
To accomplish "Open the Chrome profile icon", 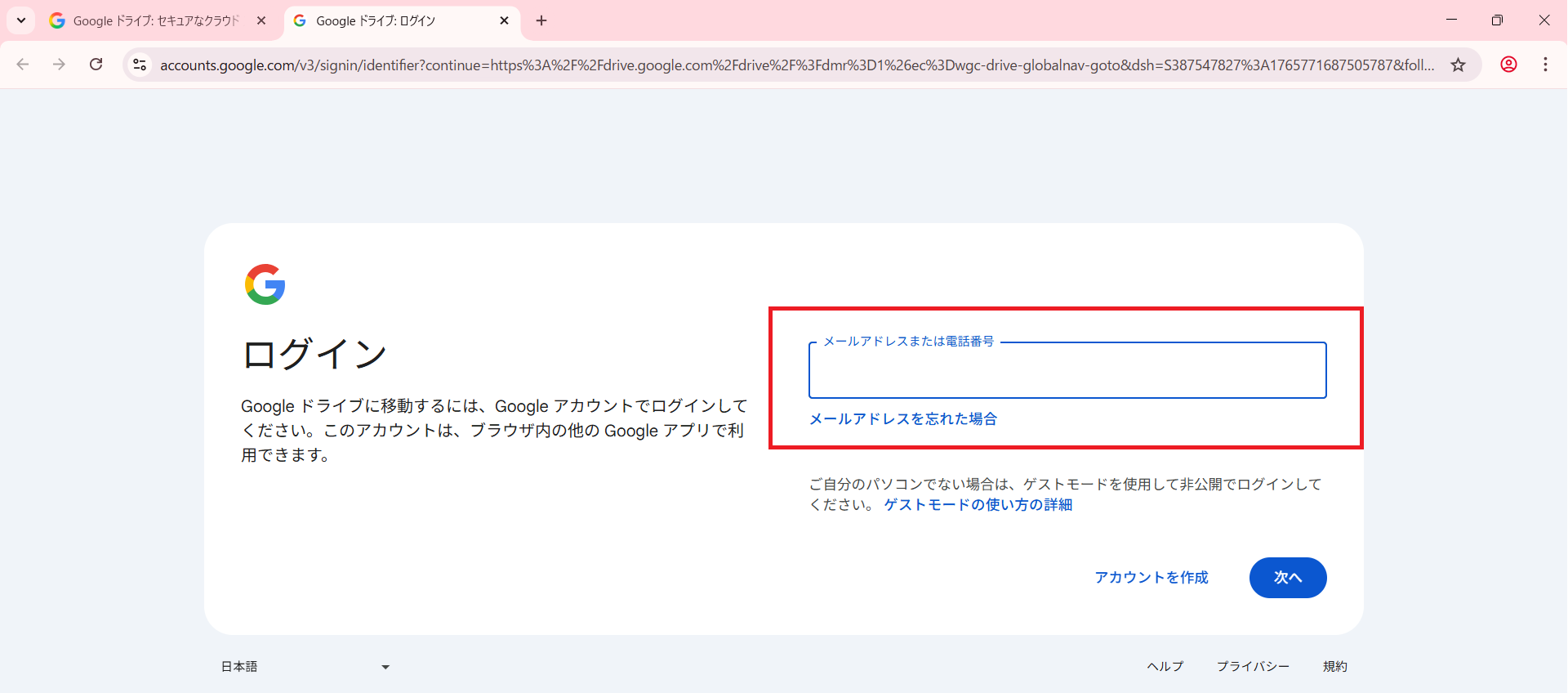I will coord(1509,65).
